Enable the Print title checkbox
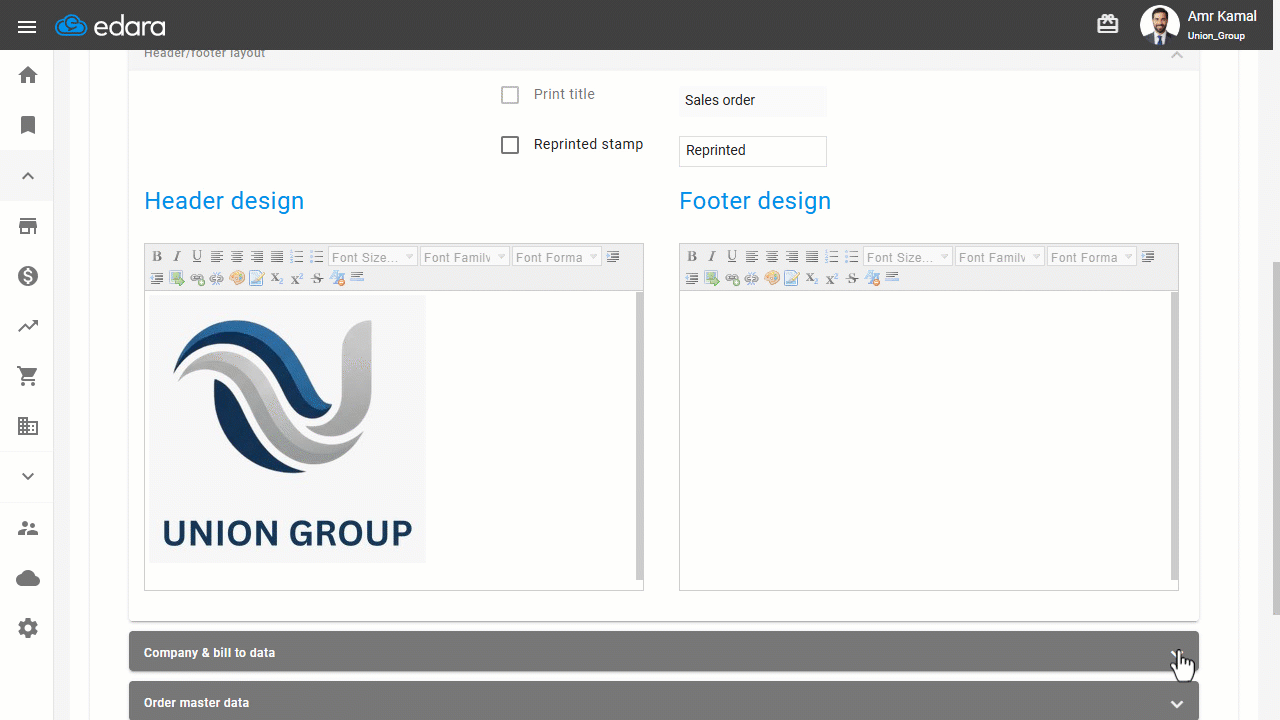This screenshot has height=720, width=1280. tap(510, 95)
